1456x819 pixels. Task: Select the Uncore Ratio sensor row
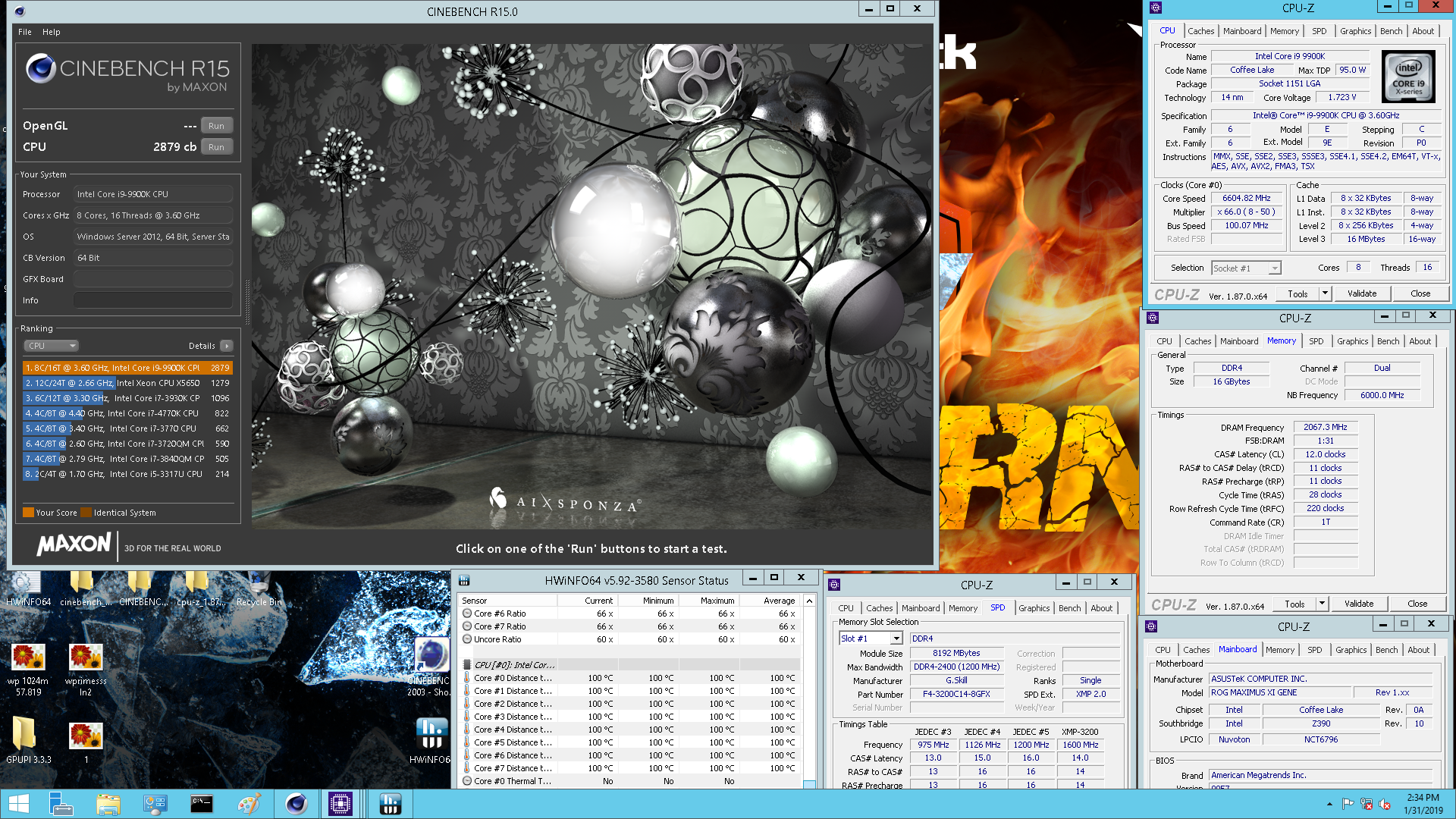point(629,639)
